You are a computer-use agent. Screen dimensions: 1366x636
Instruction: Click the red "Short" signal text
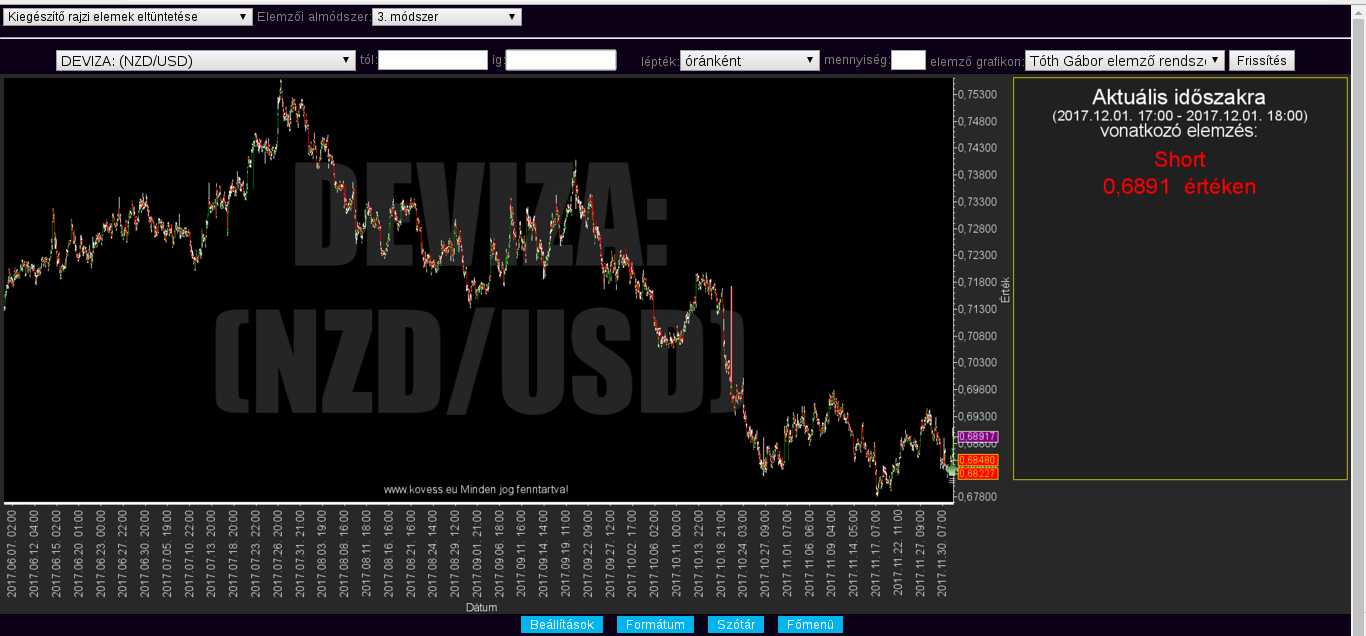pos(1179,160)
